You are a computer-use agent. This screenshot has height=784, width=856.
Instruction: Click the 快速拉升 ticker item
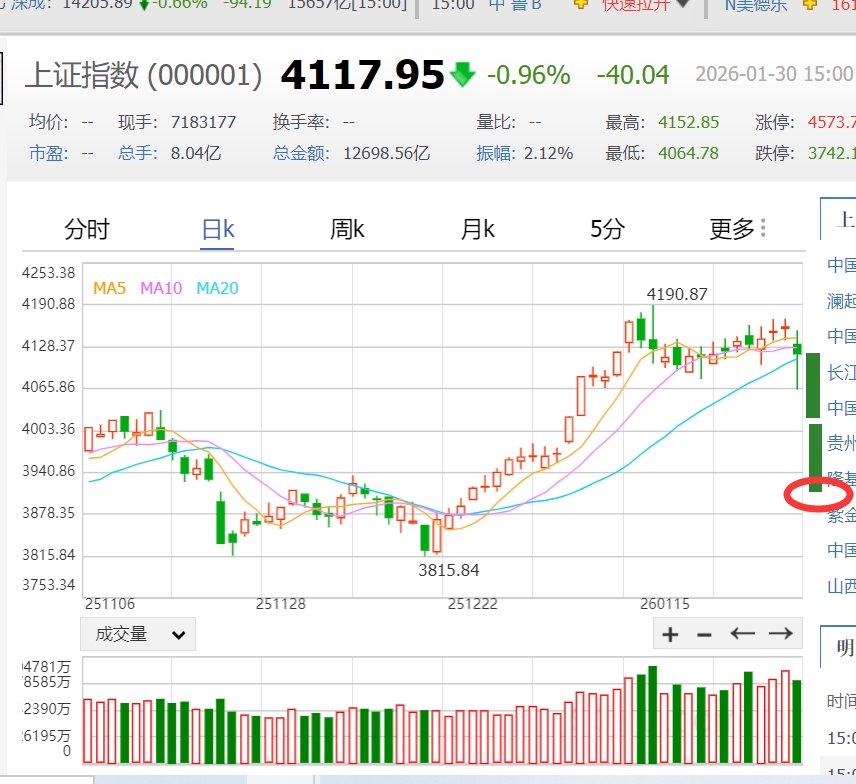click(635, 5)
